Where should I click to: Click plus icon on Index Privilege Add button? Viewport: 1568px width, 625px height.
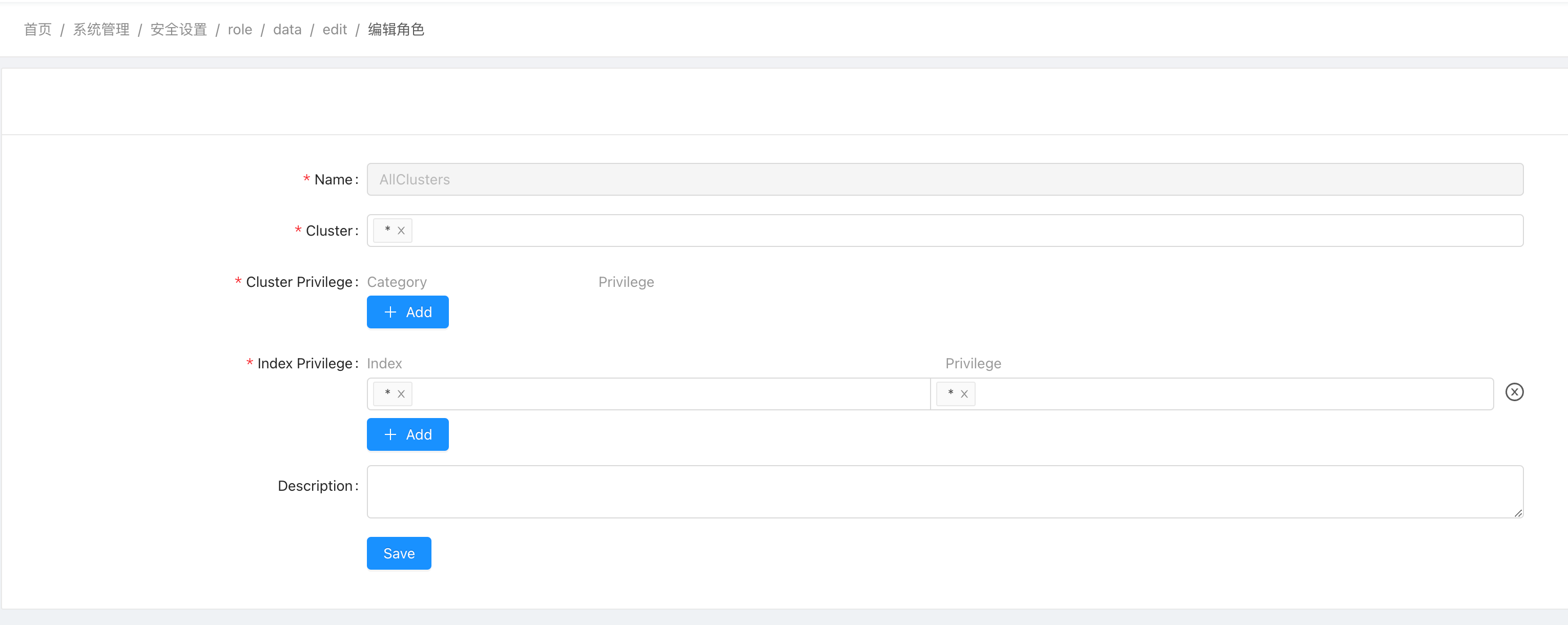coord(390,434)
